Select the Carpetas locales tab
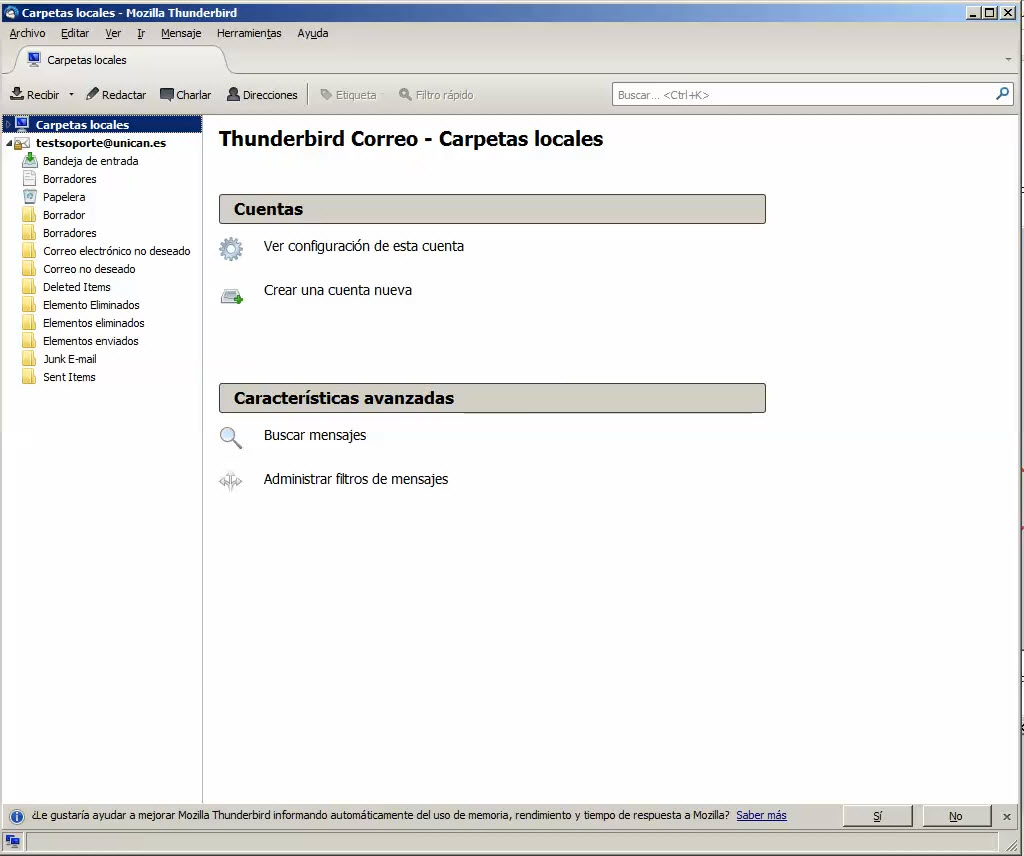The height and width of the screenshot is (856, 1024). click(x=120, y=60)
